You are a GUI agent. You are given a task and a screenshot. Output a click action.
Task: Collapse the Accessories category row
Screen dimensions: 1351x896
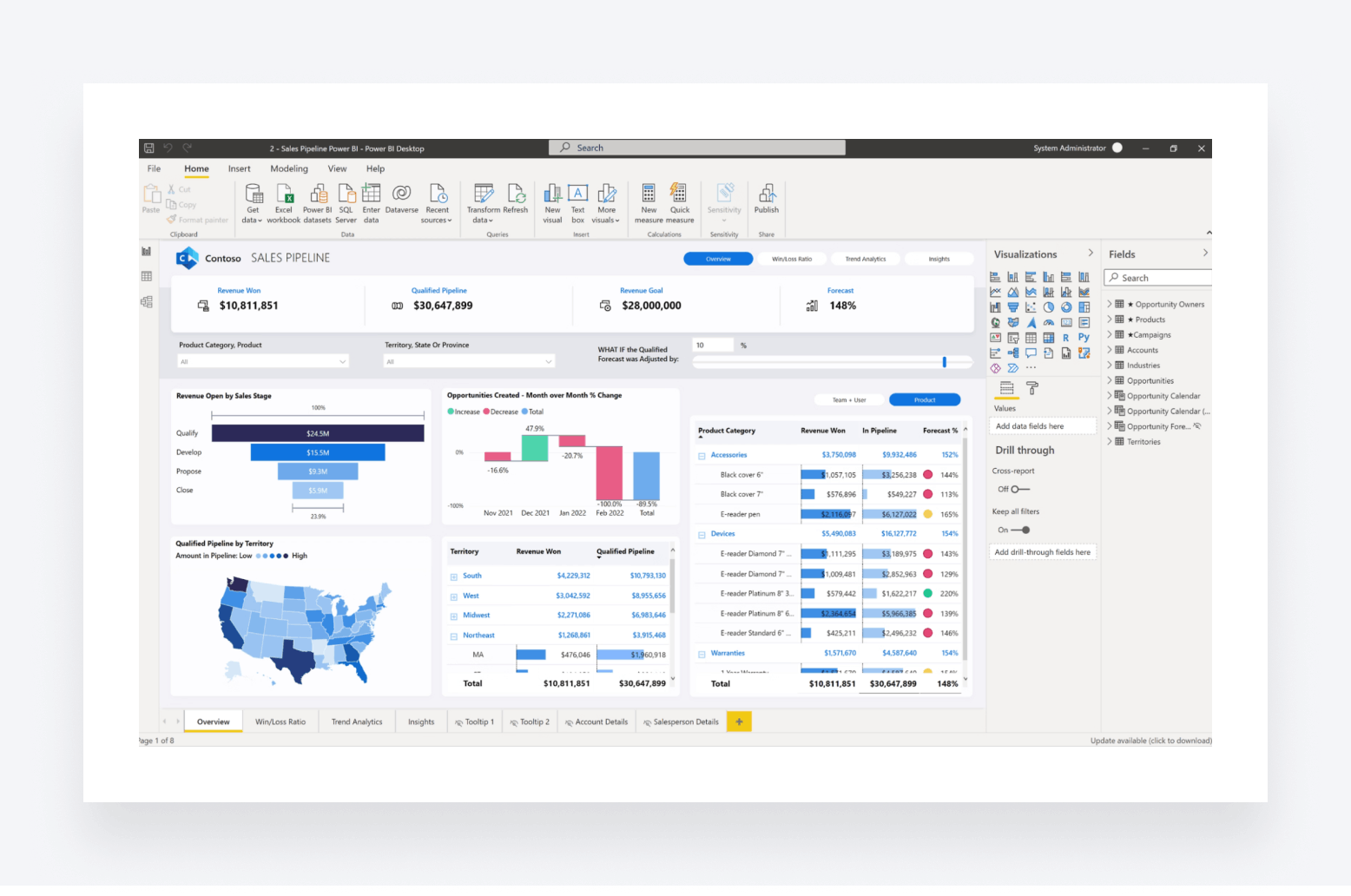[x=702, y=456]
